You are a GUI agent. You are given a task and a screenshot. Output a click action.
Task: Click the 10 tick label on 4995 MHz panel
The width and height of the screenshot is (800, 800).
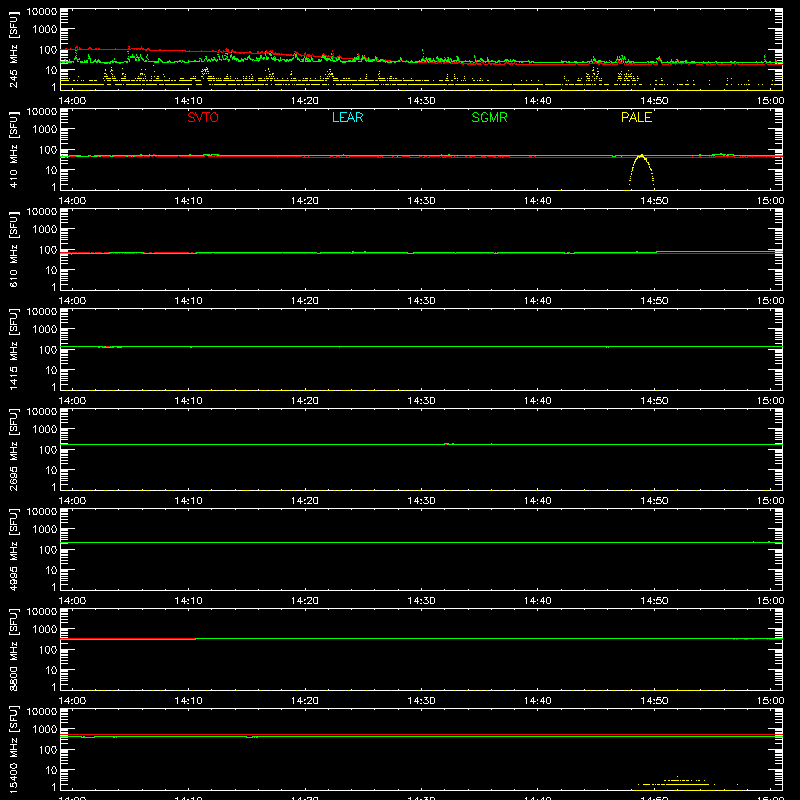[x=51, y=570]
